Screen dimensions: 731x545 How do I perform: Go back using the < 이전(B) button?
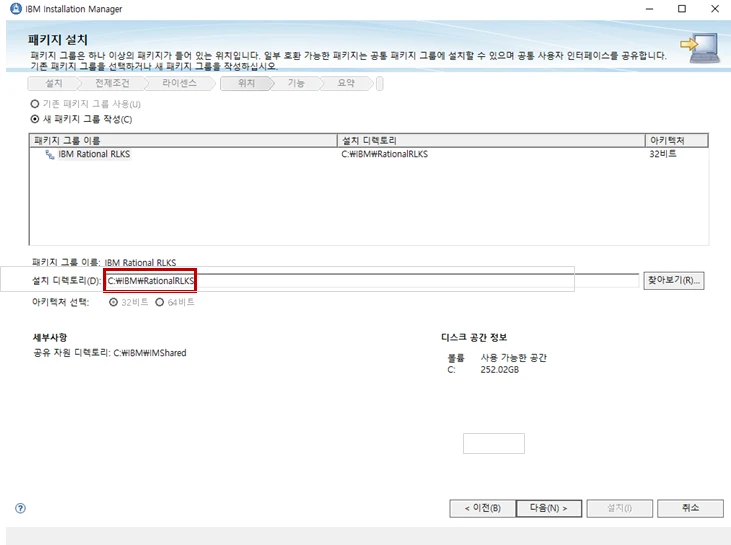482,508
